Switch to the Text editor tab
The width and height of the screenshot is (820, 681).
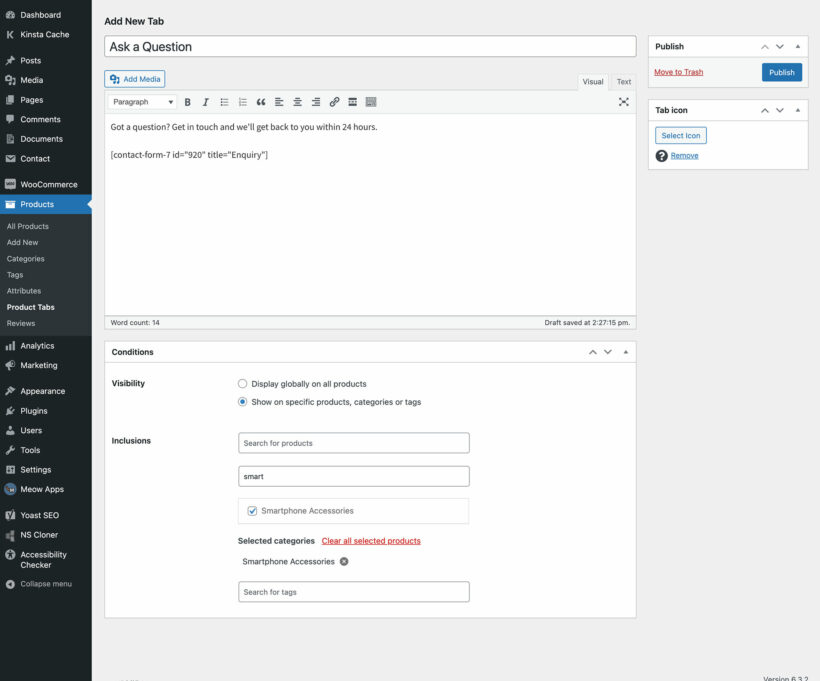pos(623,81)
